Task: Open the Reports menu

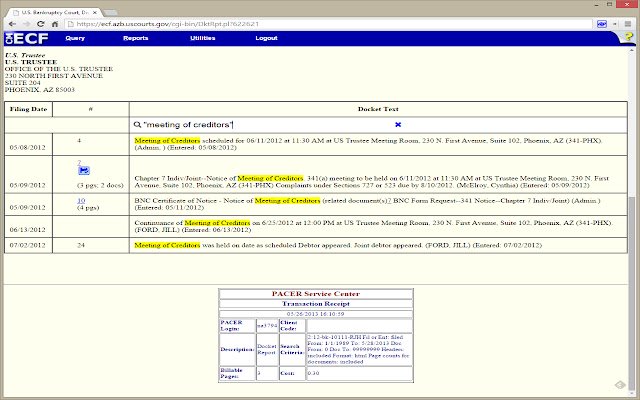Action: [136, 38]
